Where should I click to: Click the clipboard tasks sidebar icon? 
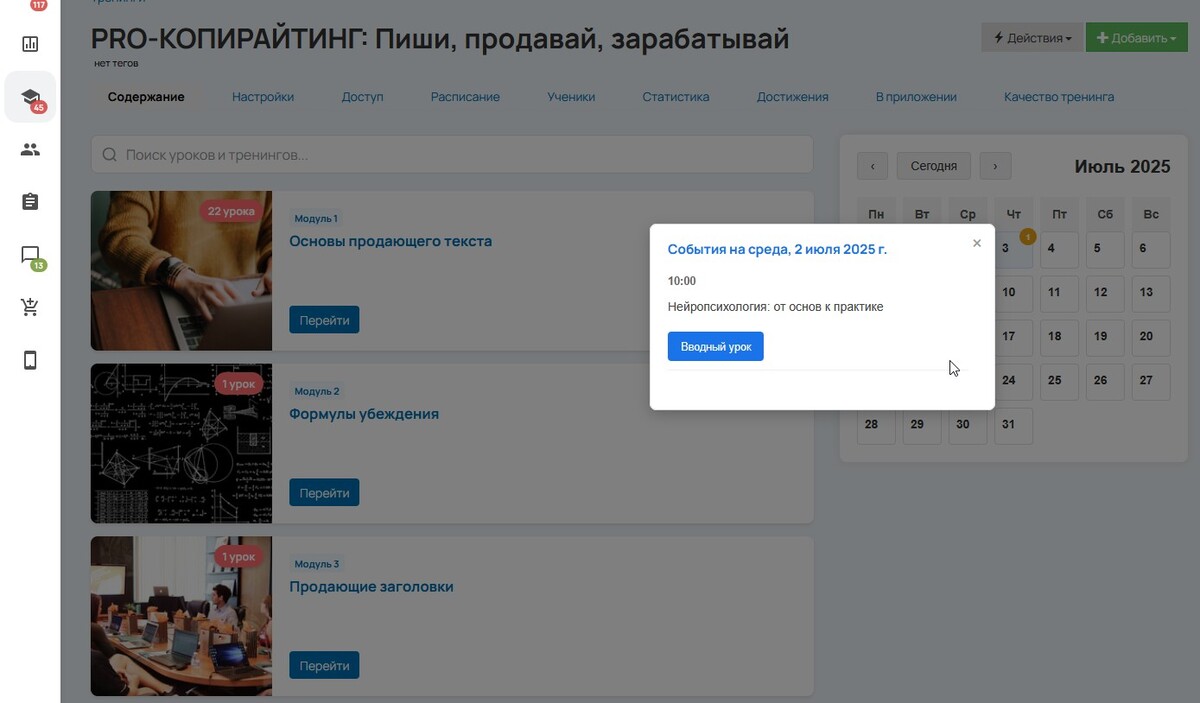(30, 202)
